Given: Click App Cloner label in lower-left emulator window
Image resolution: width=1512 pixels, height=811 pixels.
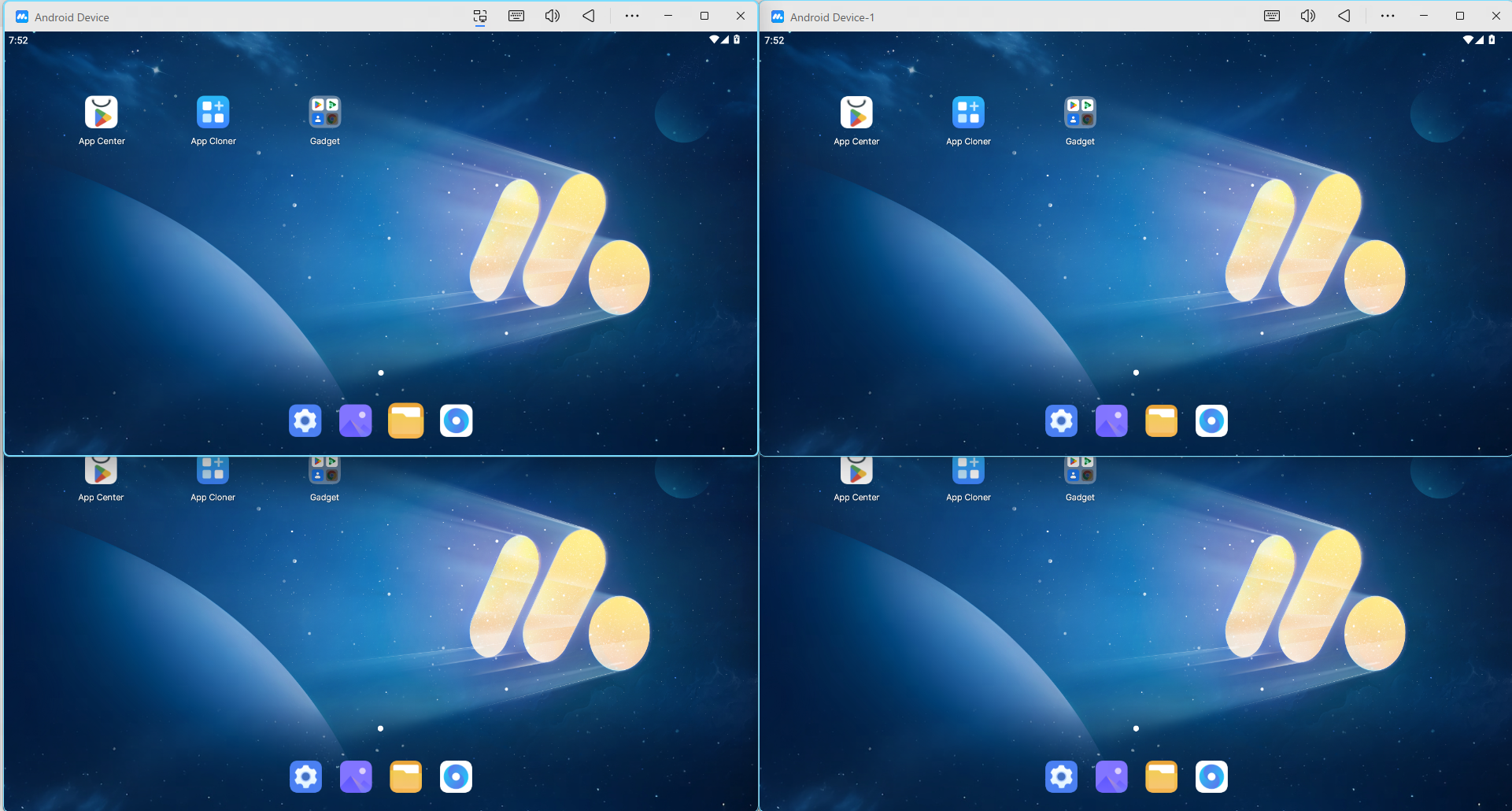Looking at the screenshot, I should click(x=213, y=498).
